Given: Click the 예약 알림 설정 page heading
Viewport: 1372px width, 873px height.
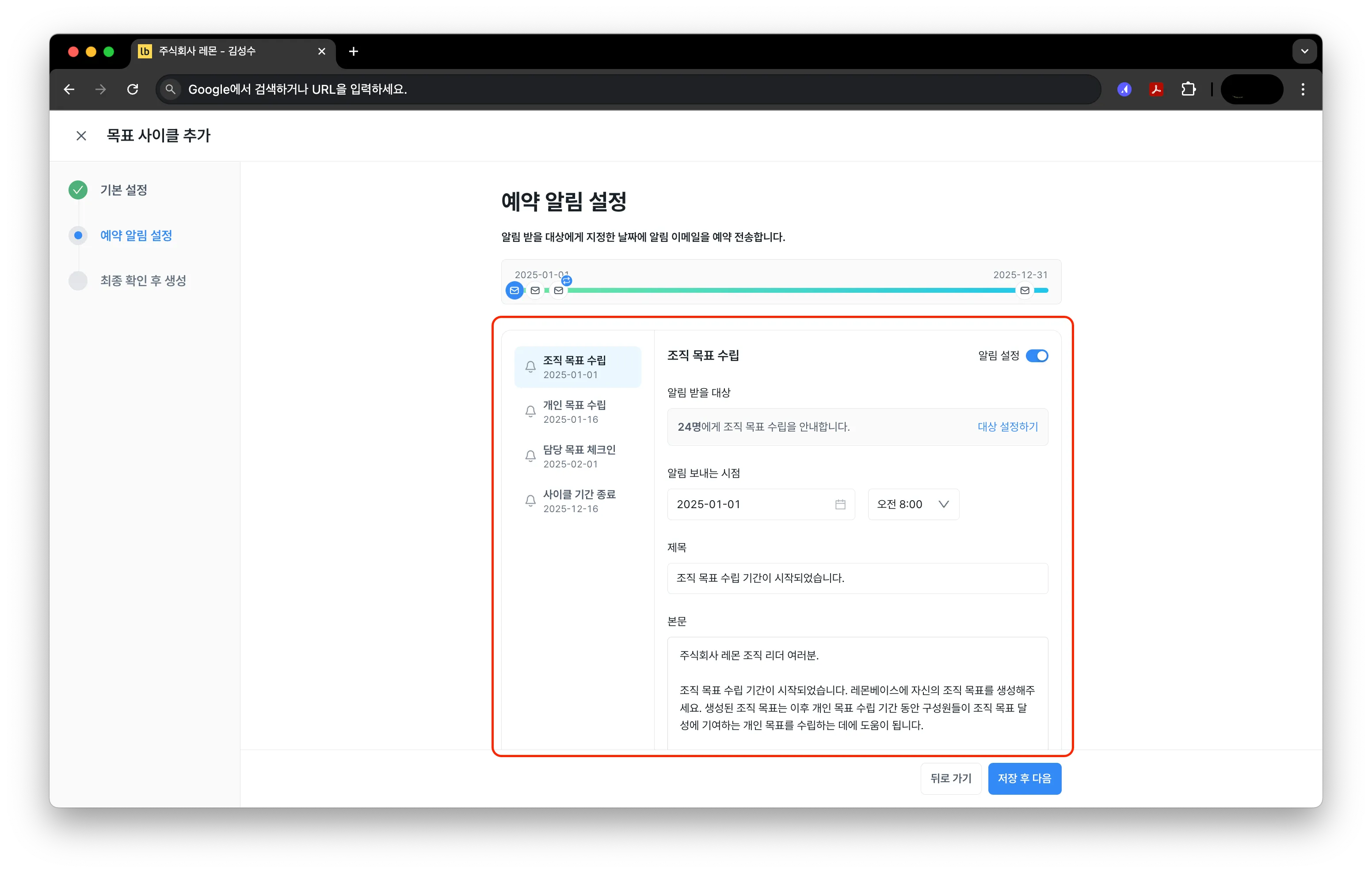Looking at the screenshot, I should (563, 201).
